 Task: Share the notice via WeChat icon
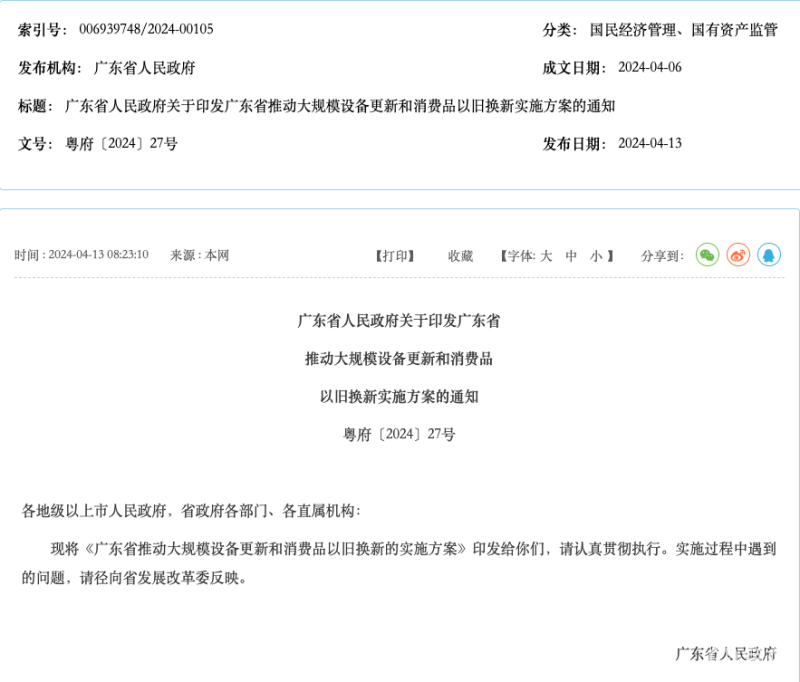707,255
